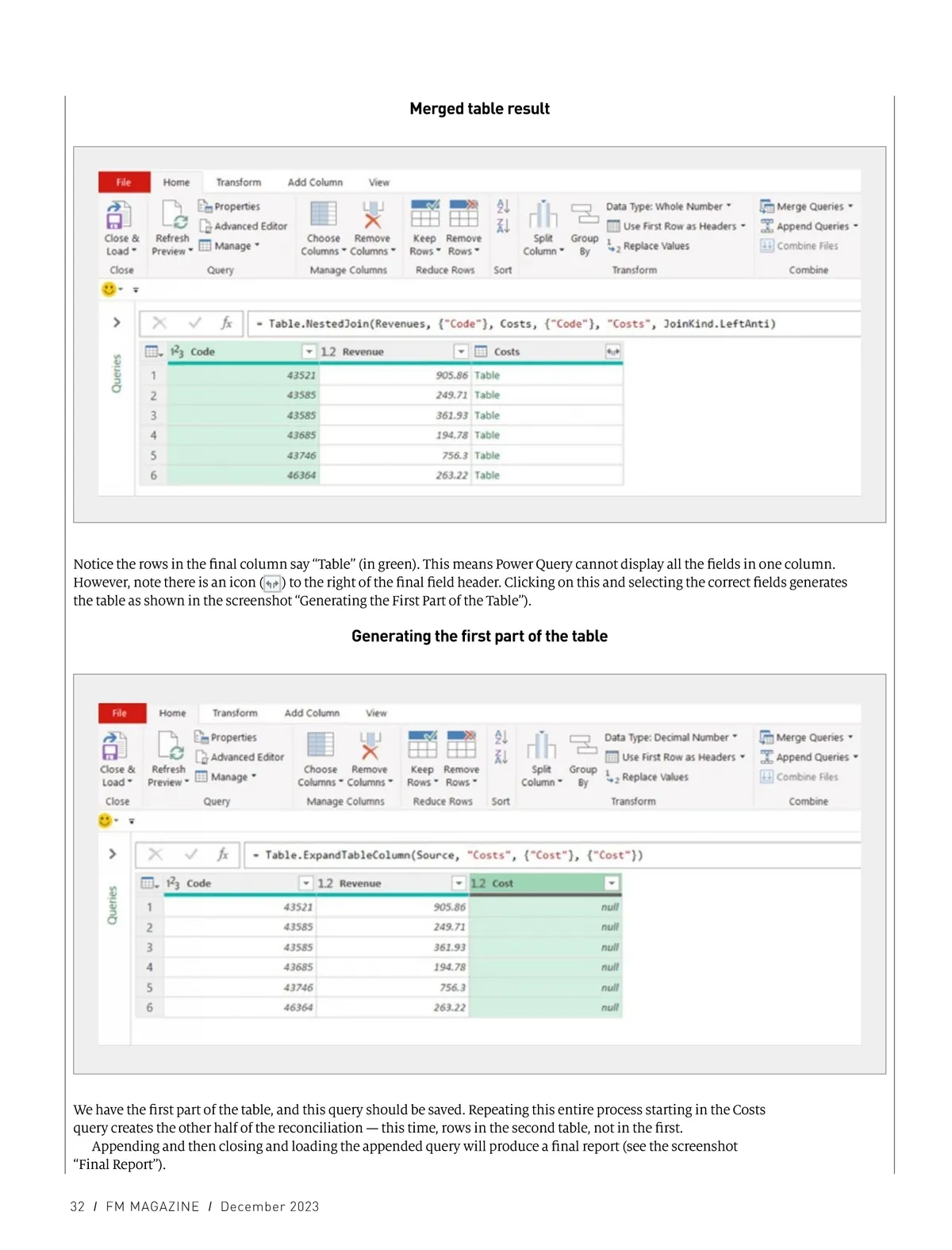The image size is (952, 1250).
Task: Click the expand icon on the Costs column header
Action: (612, 352)
